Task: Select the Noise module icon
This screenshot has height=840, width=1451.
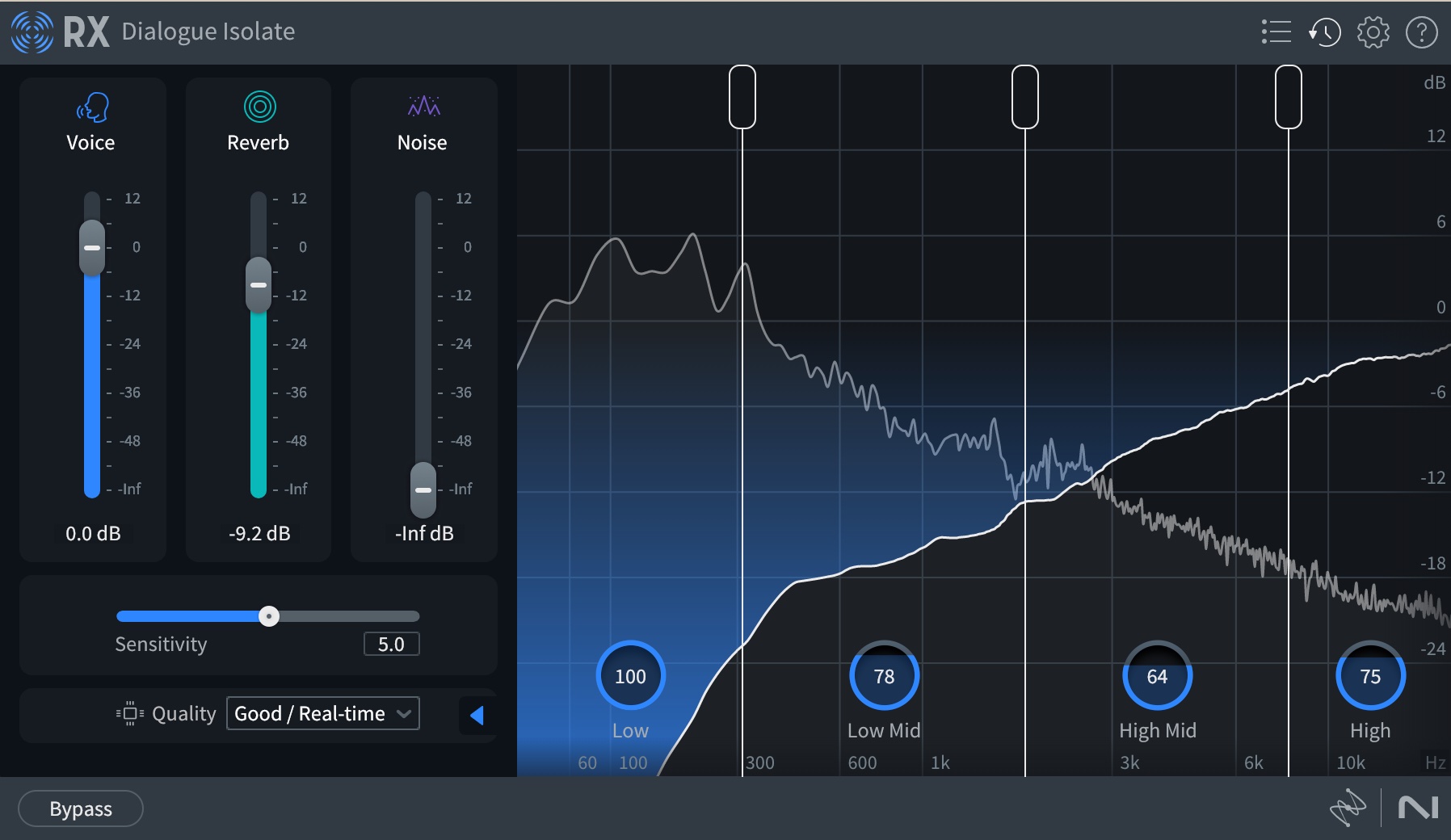Action: (x=423, y=106)
